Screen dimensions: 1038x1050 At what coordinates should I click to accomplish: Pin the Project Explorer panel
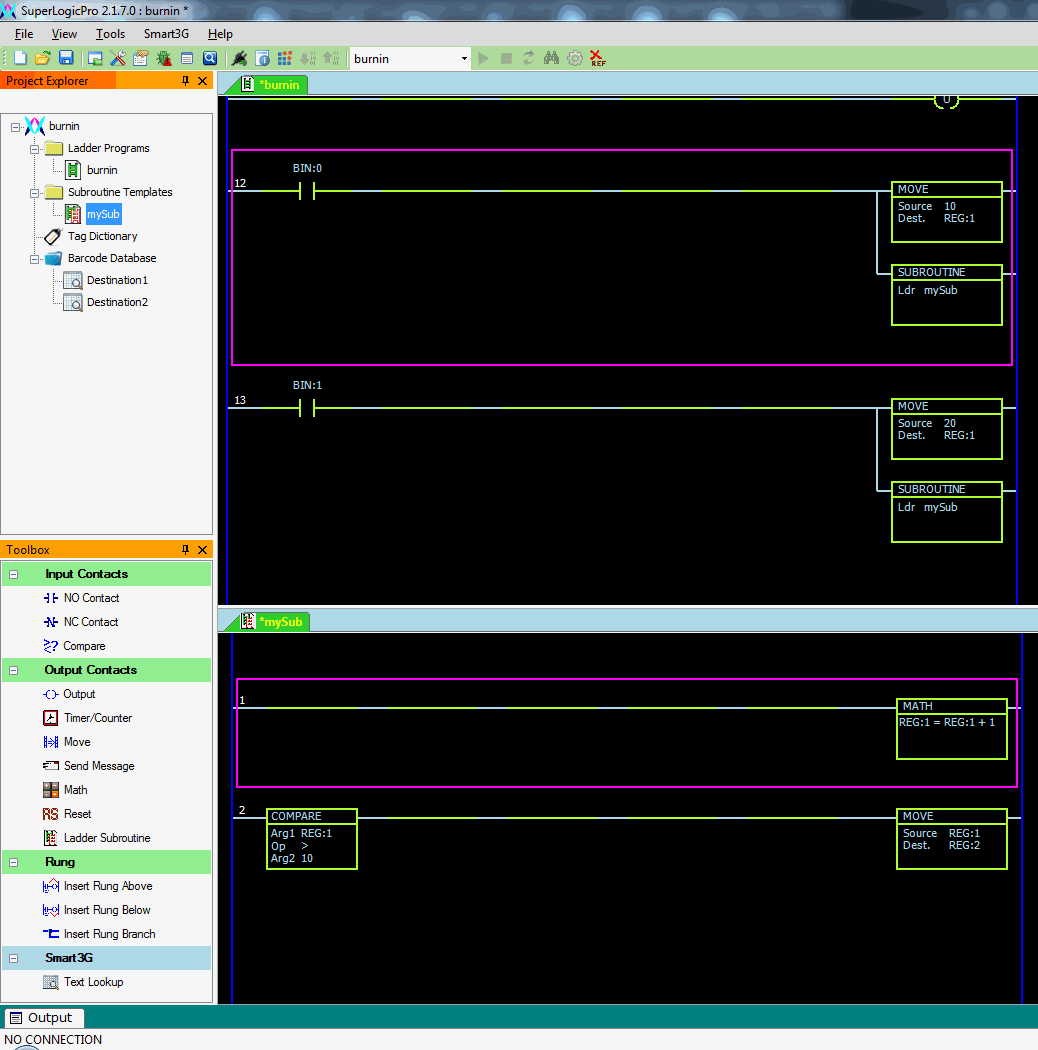click(x=185, y=81)
